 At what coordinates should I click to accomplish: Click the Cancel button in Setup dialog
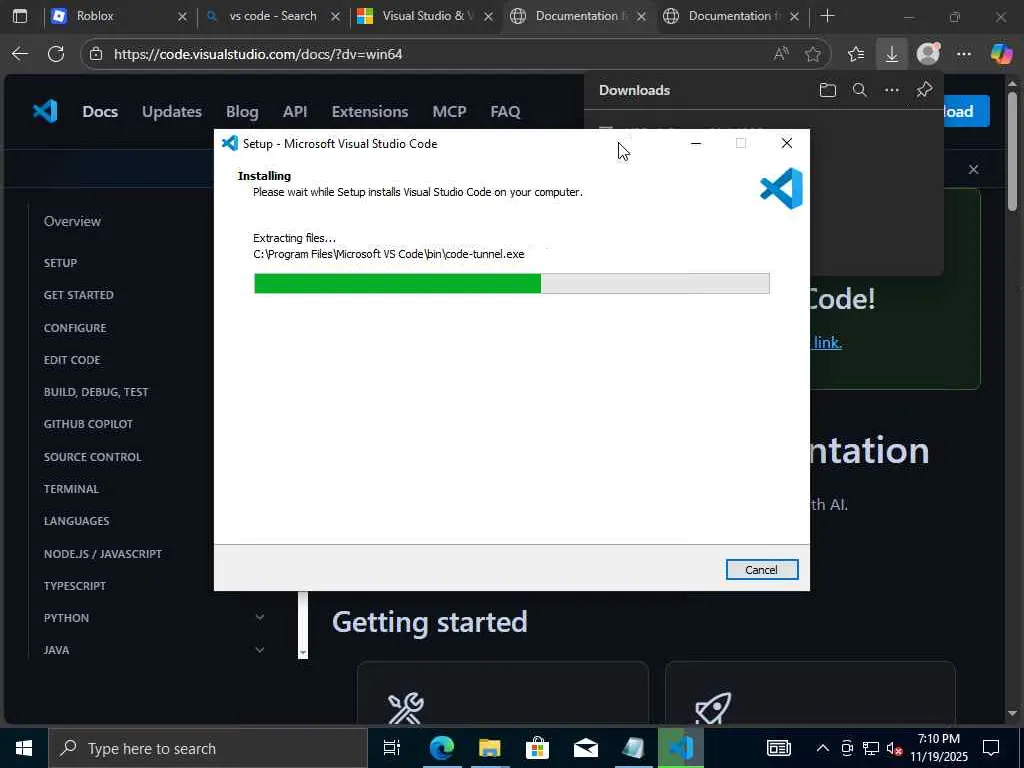(x=761, y=569)
